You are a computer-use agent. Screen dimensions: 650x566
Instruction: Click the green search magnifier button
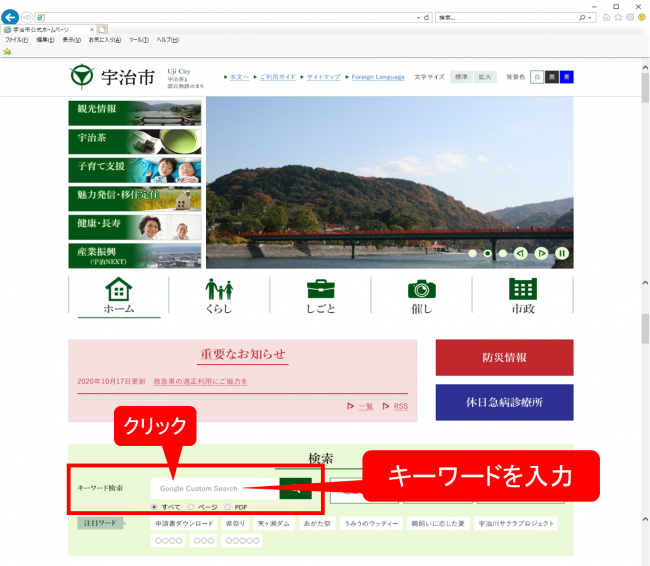[296, 488]
